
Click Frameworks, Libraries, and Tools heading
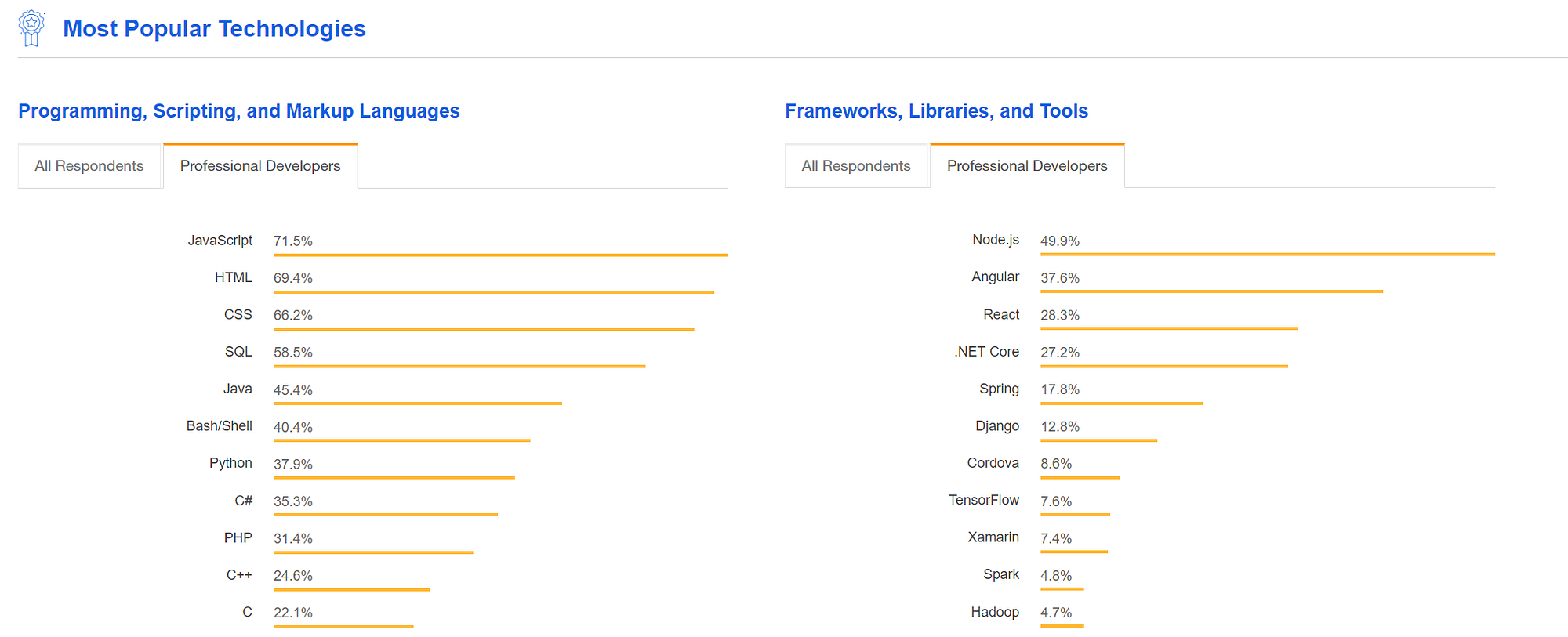[937, 111]
